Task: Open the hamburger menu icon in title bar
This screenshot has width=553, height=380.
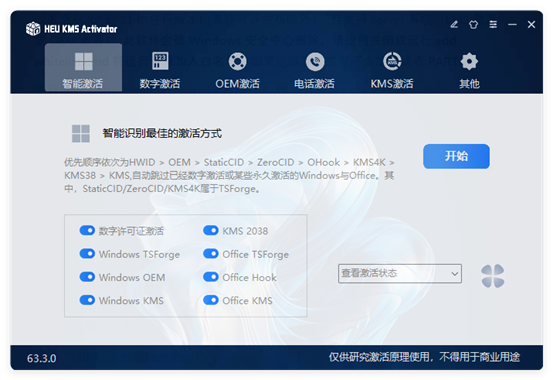Action: 493,24
